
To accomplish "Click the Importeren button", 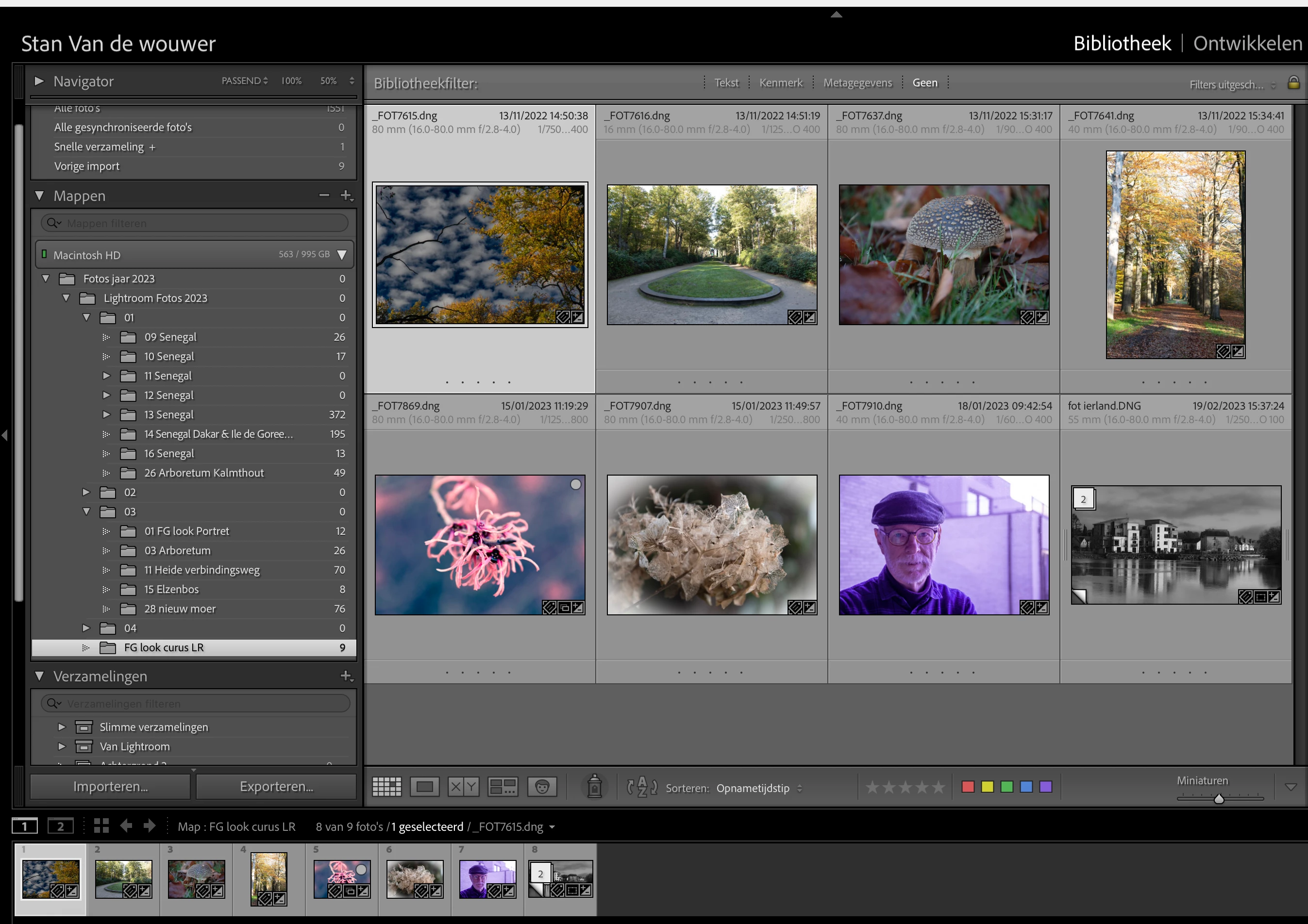I will pos(110,787).
